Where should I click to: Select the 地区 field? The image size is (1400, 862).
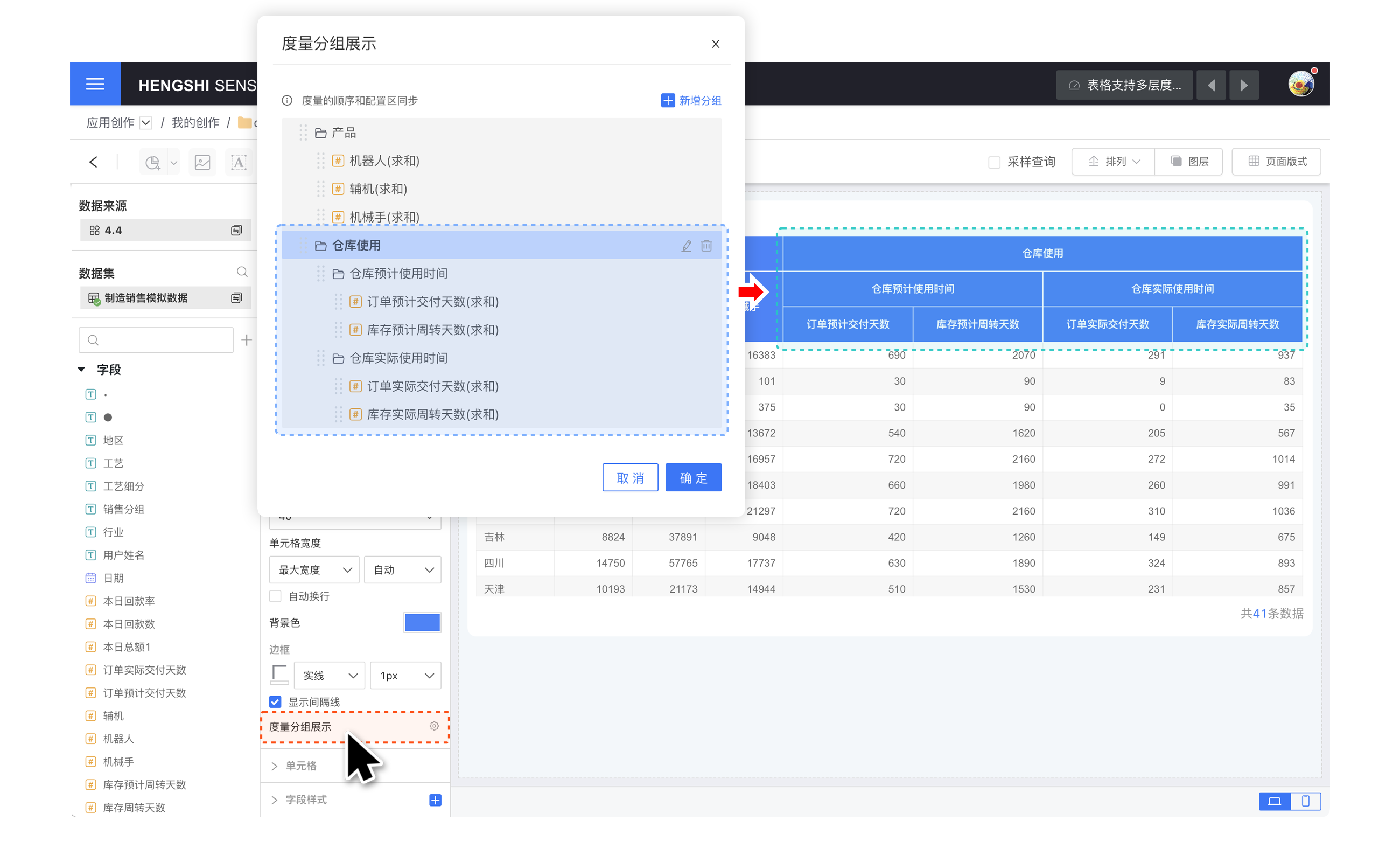(113, 440)
